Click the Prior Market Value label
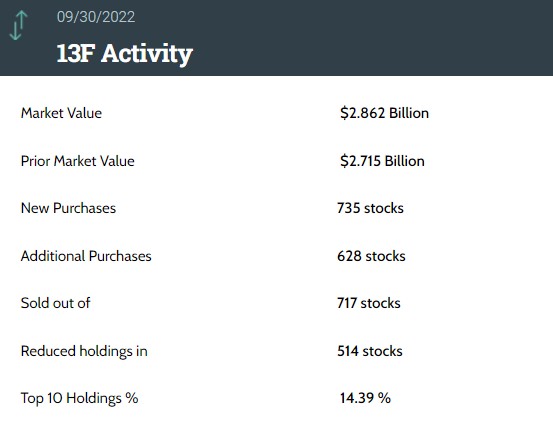The height and width of the screenshot is (423, 553). pos(78,161)
